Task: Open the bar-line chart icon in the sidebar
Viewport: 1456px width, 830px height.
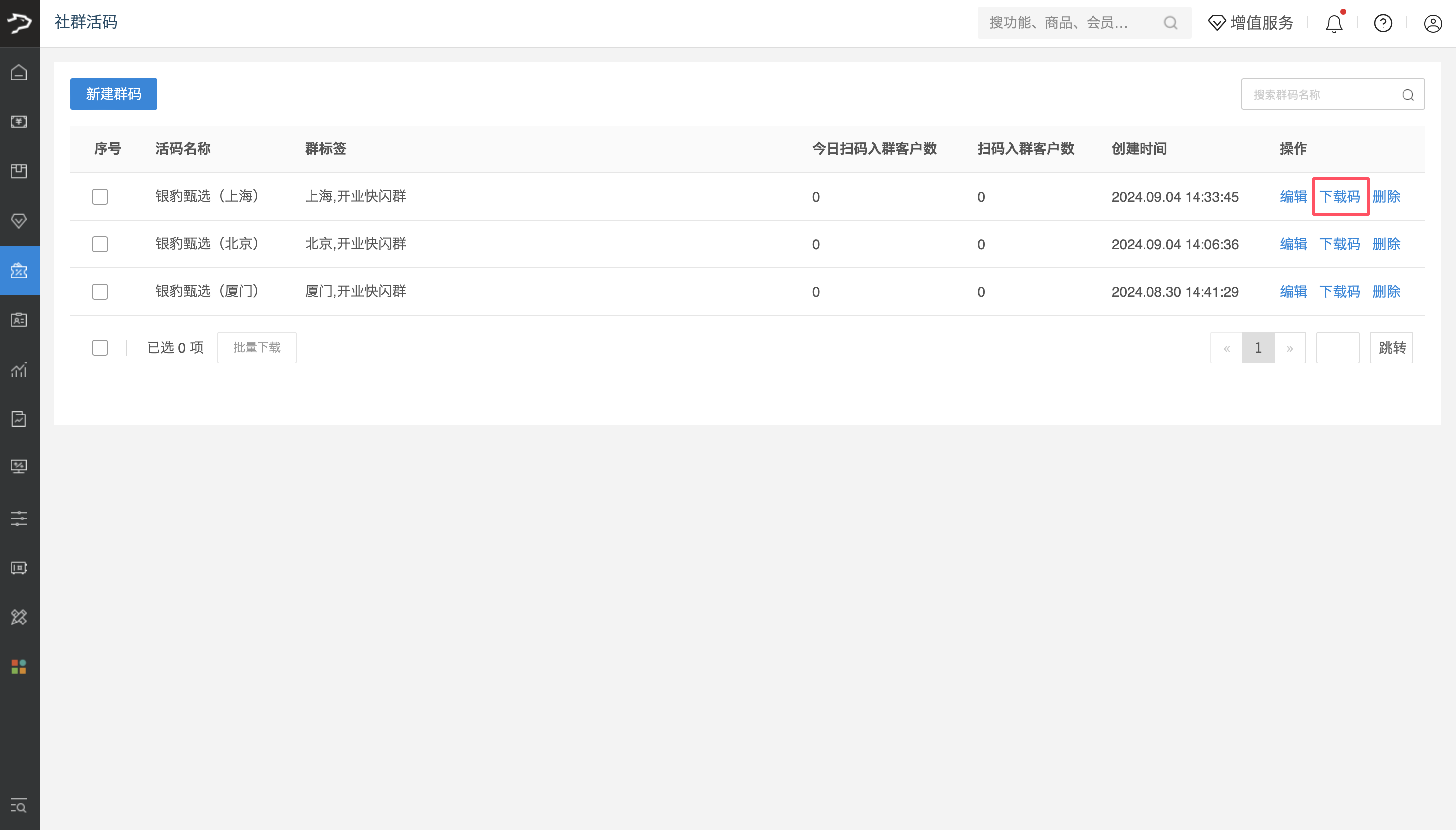Action: 19,369
